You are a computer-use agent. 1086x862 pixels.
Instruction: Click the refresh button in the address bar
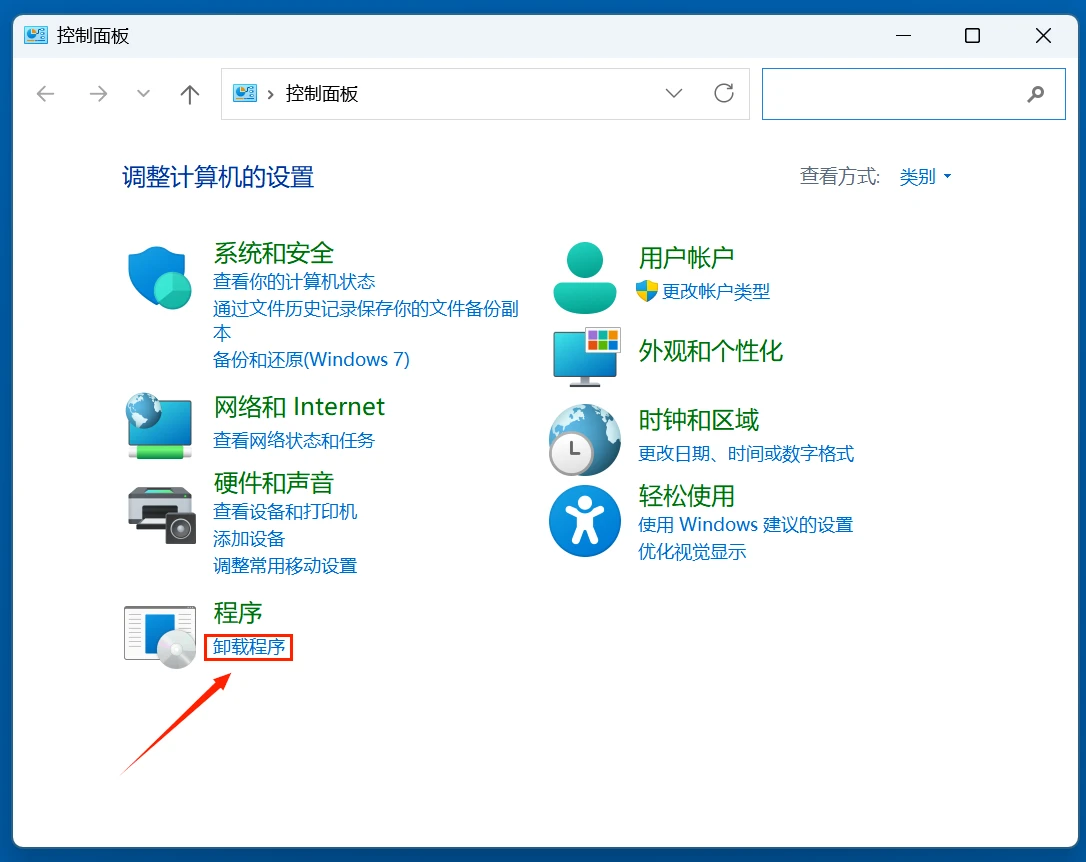click(724, 93)
